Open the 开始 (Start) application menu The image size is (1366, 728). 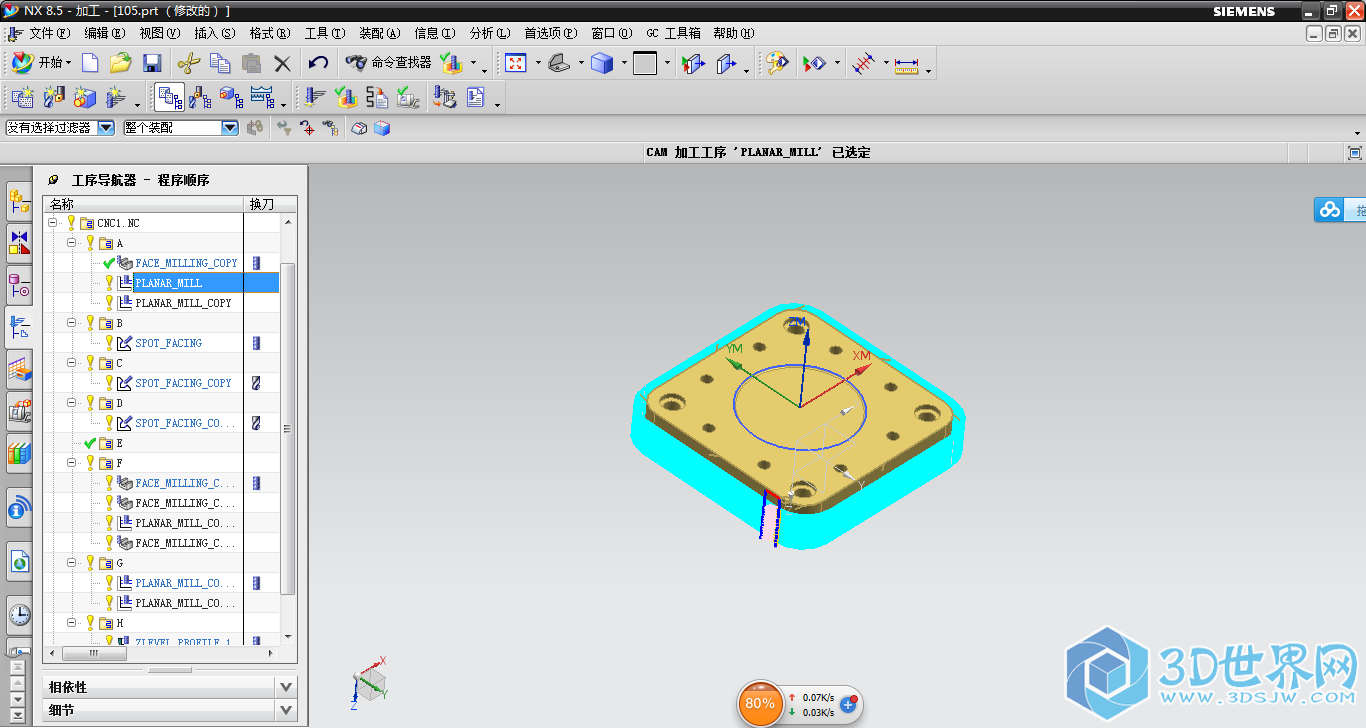(x=41, y=63)
